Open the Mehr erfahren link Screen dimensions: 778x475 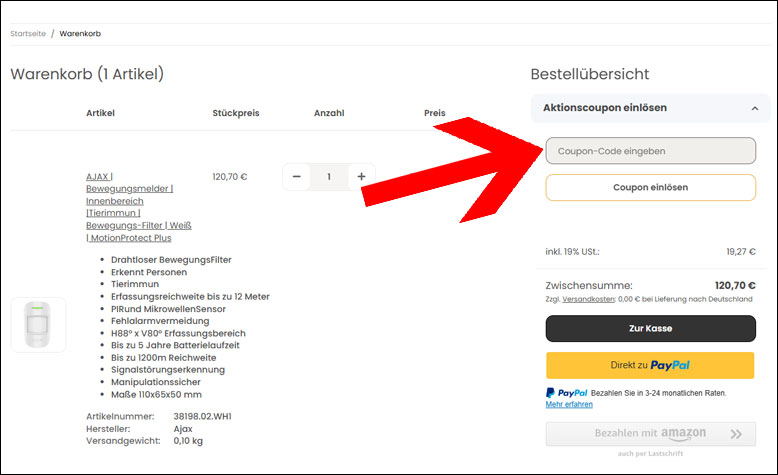(x=569, y=405)
